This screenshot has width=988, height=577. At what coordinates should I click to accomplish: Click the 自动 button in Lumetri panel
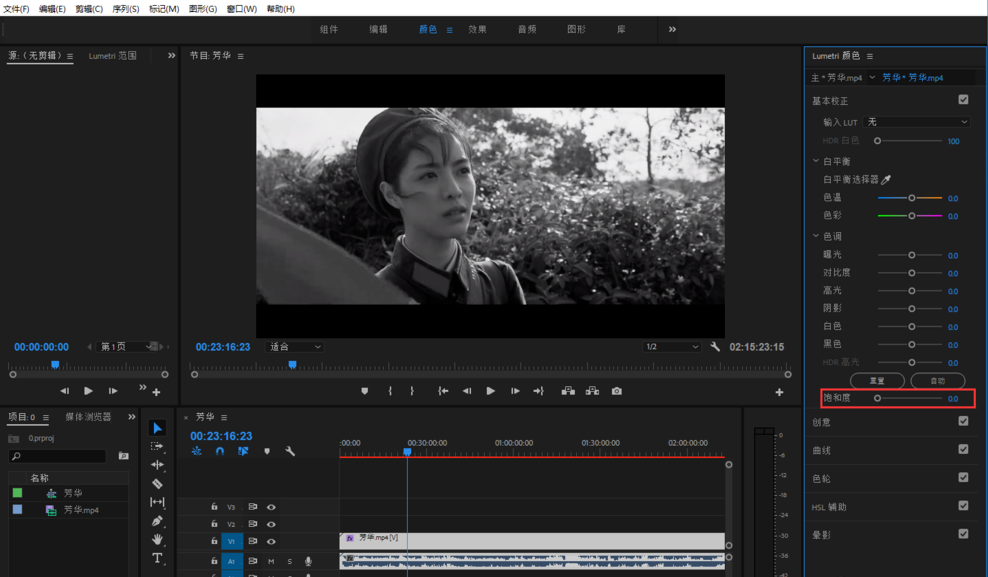click(x=937, y=380)
